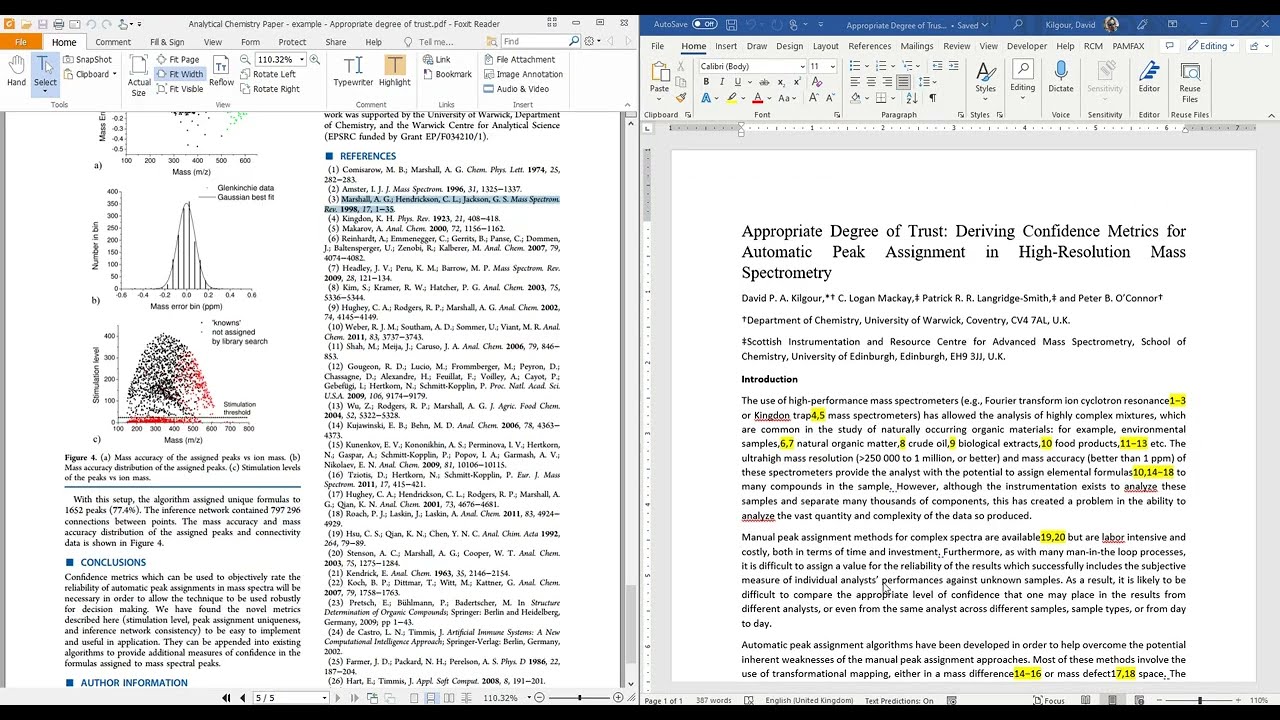This screenshot has height=720, width=1280.
Task: Enable Fit Width view in Foxit
Action: click(180, 74)
